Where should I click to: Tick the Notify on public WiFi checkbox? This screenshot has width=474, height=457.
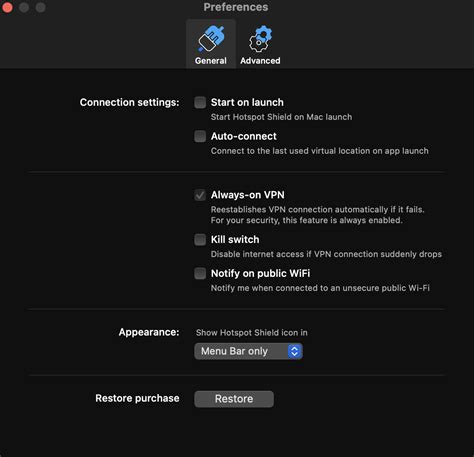point(200,273)
